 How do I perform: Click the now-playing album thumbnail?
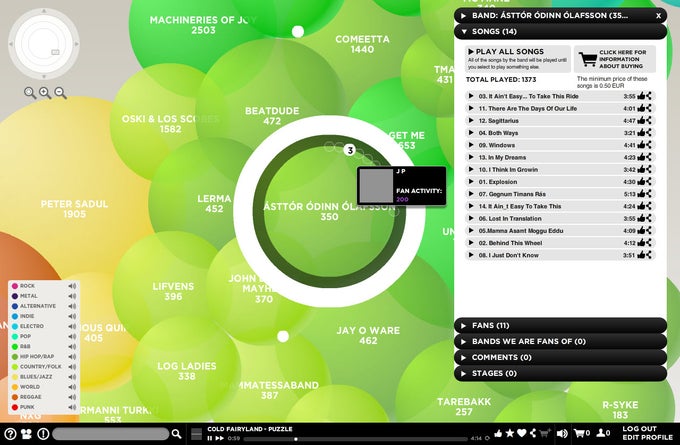tap(196, 433)
